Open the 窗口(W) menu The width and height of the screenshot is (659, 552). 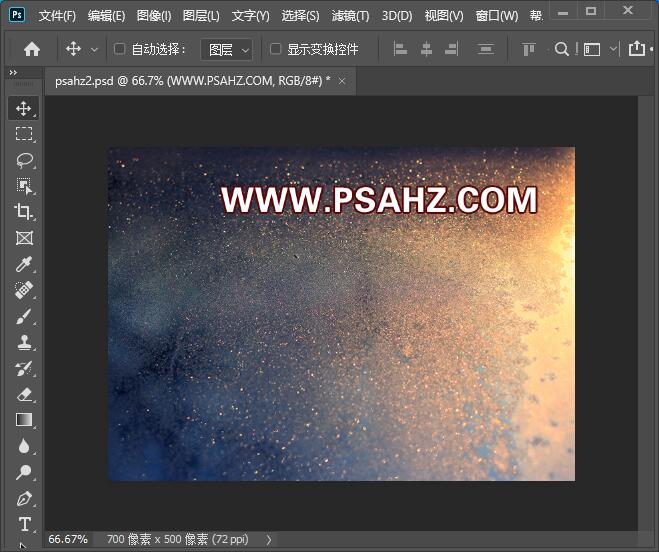point(497,16)
